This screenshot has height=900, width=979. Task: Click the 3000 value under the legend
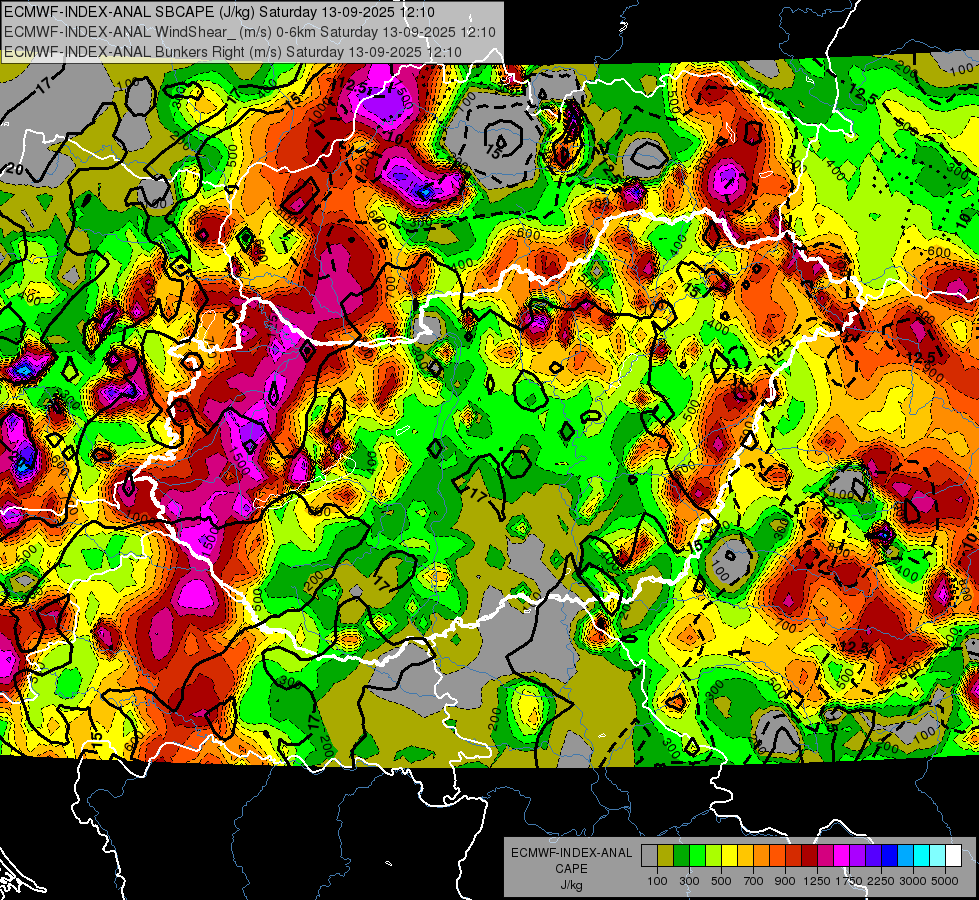coord(913,881)
